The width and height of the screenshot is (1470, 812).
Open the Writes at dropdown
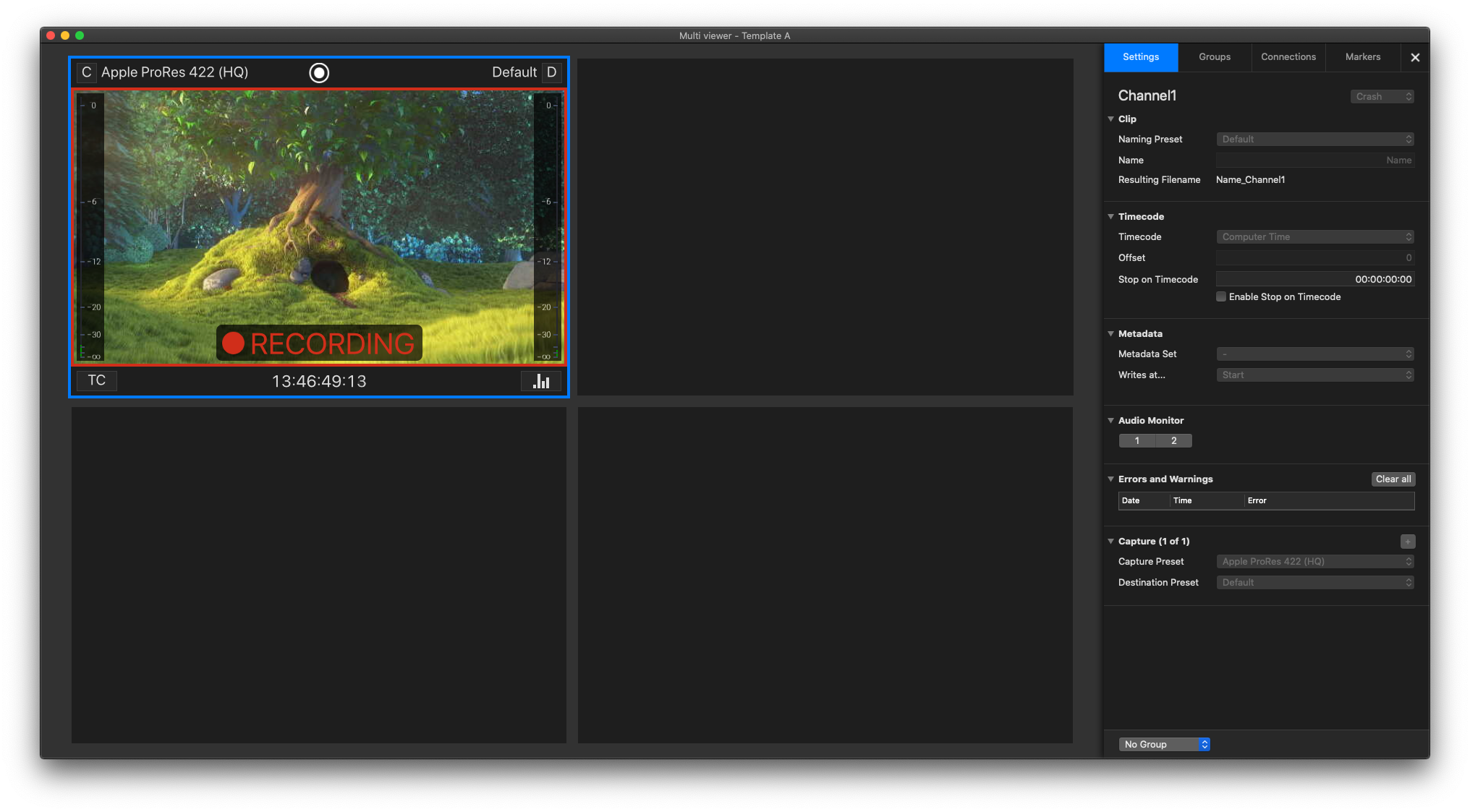(1315, 375)
